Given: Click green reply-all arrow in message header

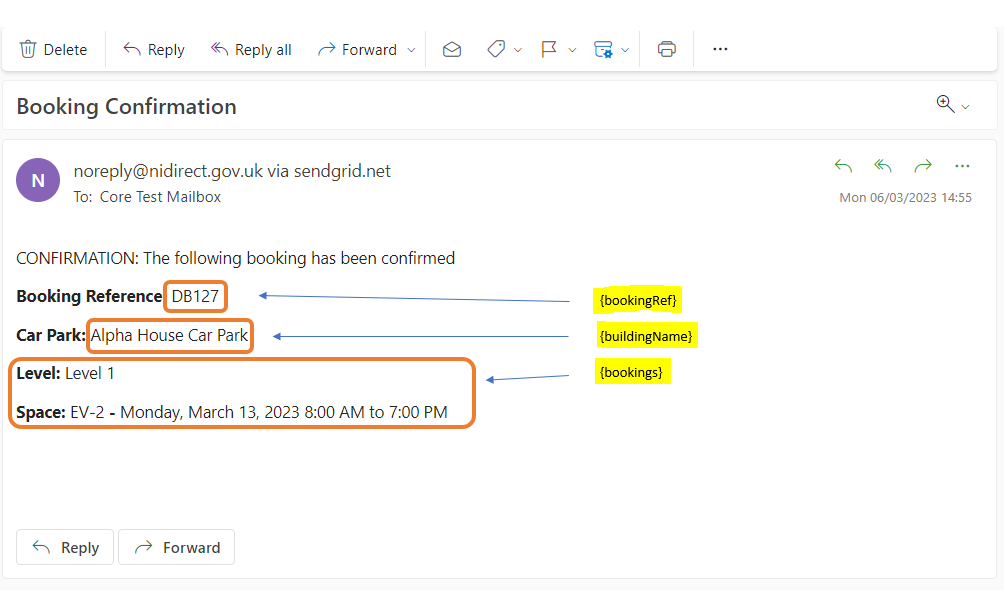Looking at the screenshot, I should tap(883, 166).
